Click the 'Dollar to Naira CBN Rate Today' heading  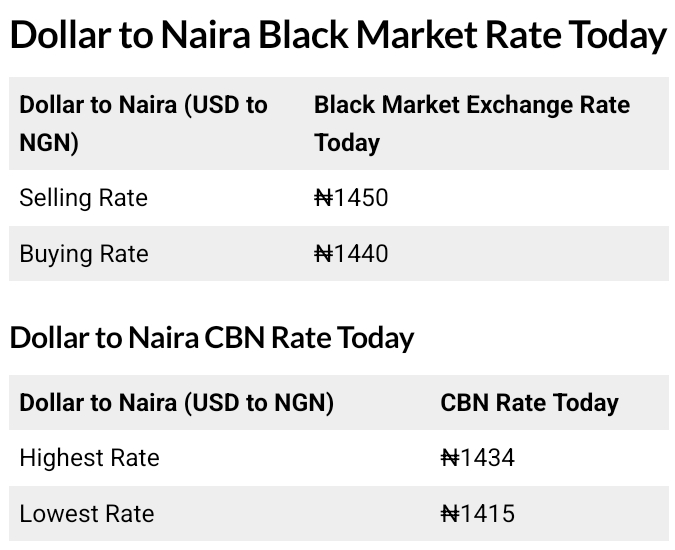[x=211, y=338]
